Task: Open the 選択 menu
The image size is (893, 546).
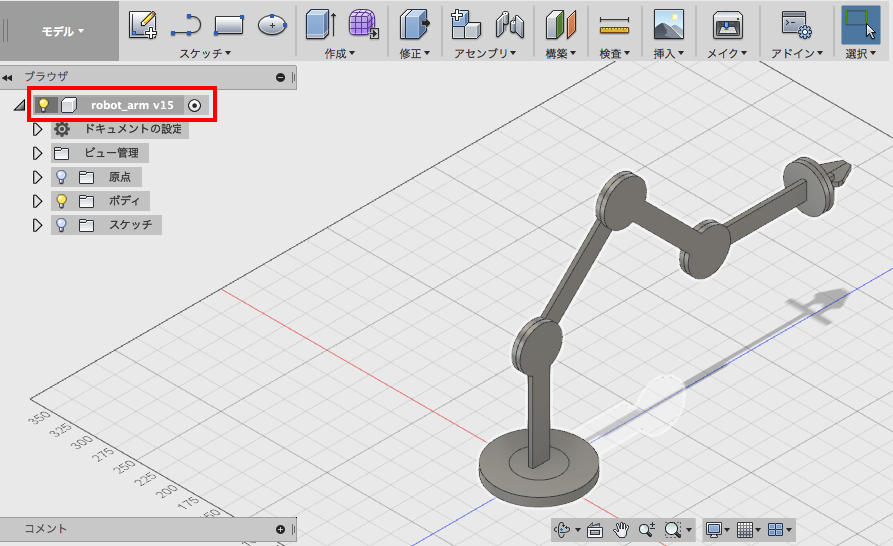Action: coord(861,54)
